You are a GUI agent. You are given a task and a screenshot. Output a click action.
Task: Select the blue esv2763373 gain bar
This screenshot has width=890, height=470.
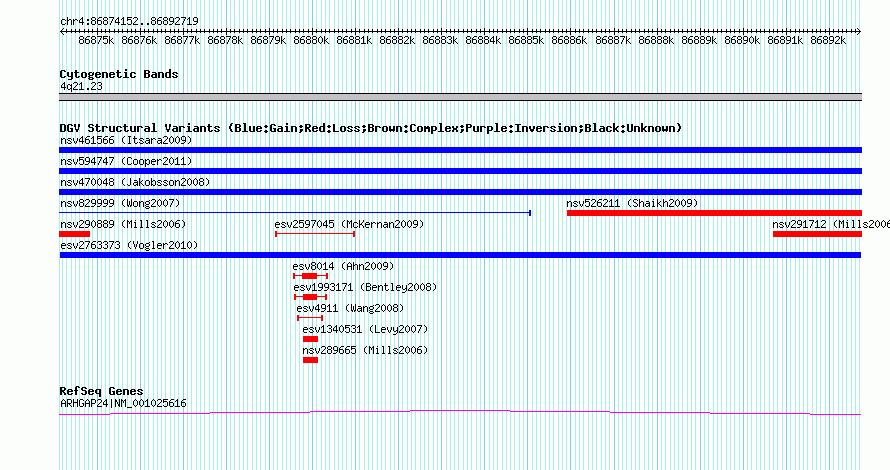(460, 255)
